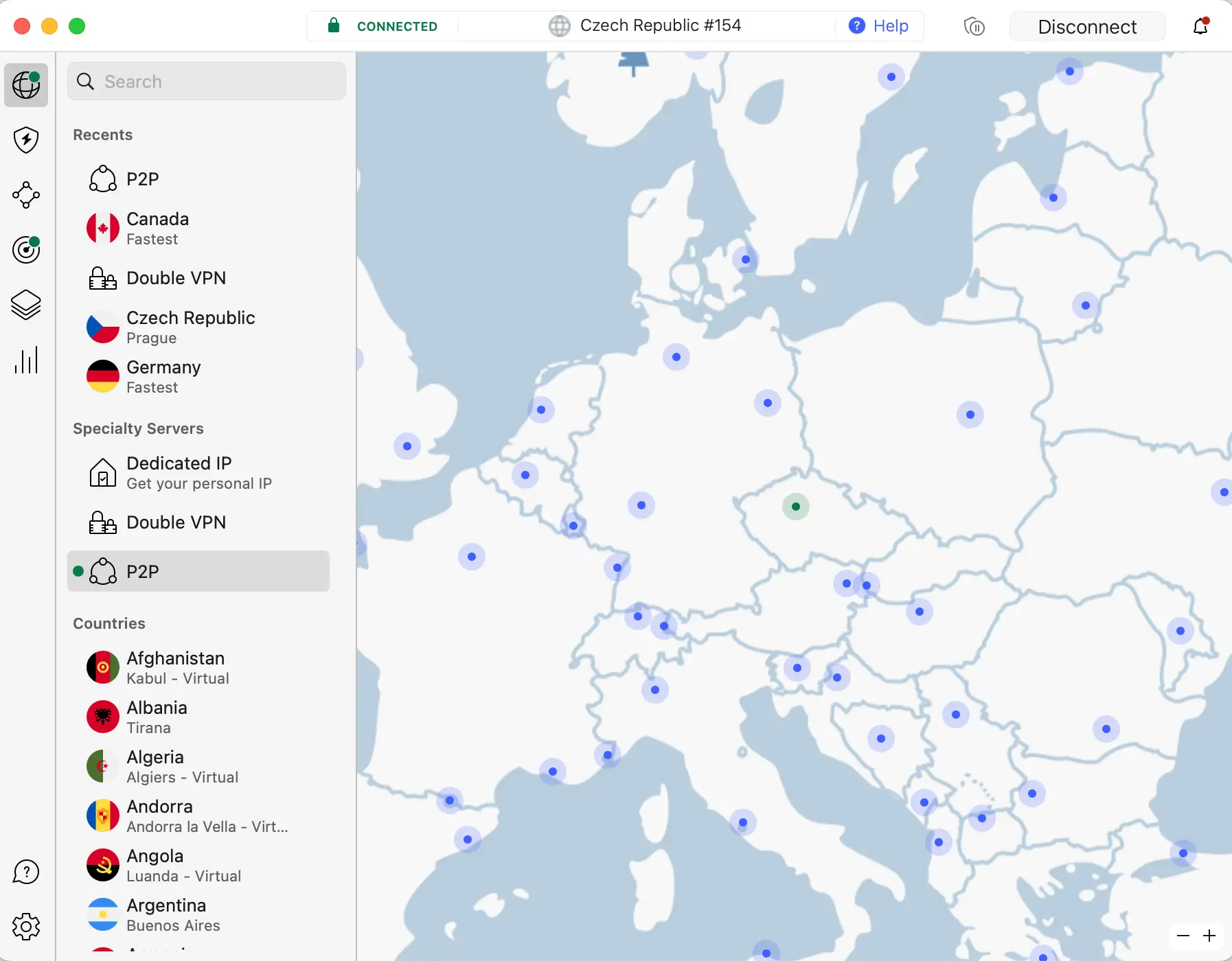
Task: Connect to Angola Luanda Virtual
Action: [x=198, y=866]
